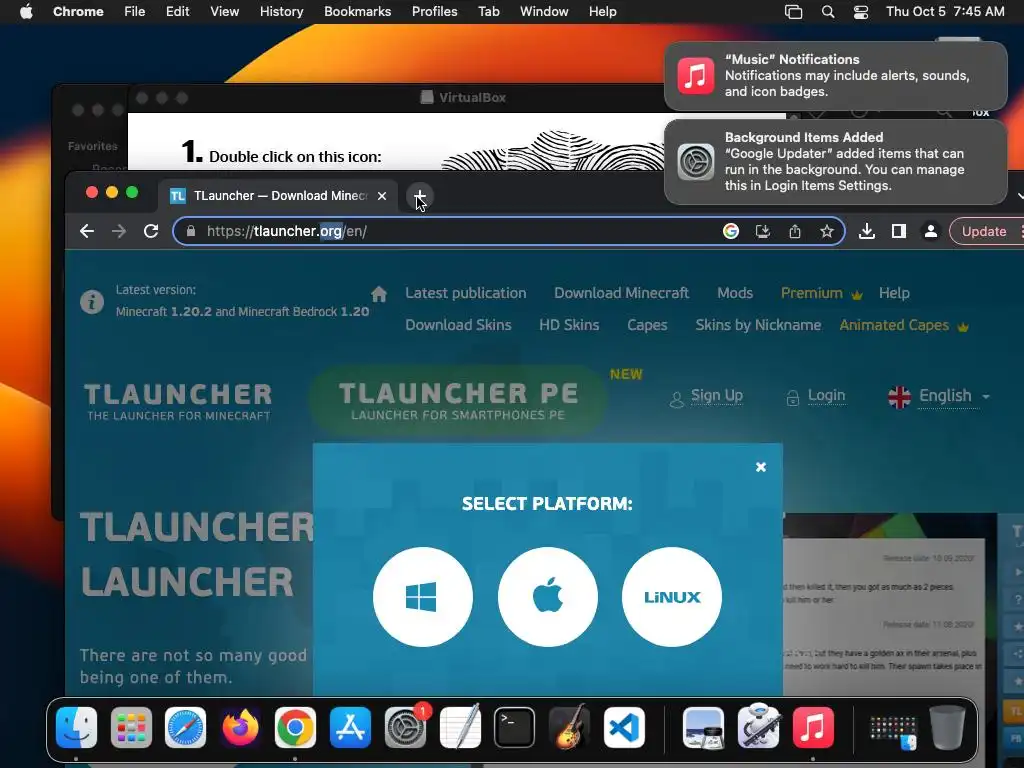Click the share icon in address bar
Viewport: 1024px width, 768px height.
(x=795, y=231)
